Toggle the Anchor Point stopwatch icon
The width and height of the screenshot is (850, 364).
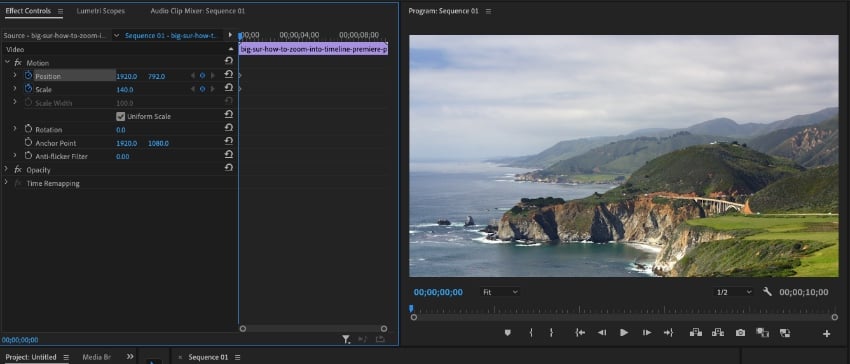tap(29, 142)
